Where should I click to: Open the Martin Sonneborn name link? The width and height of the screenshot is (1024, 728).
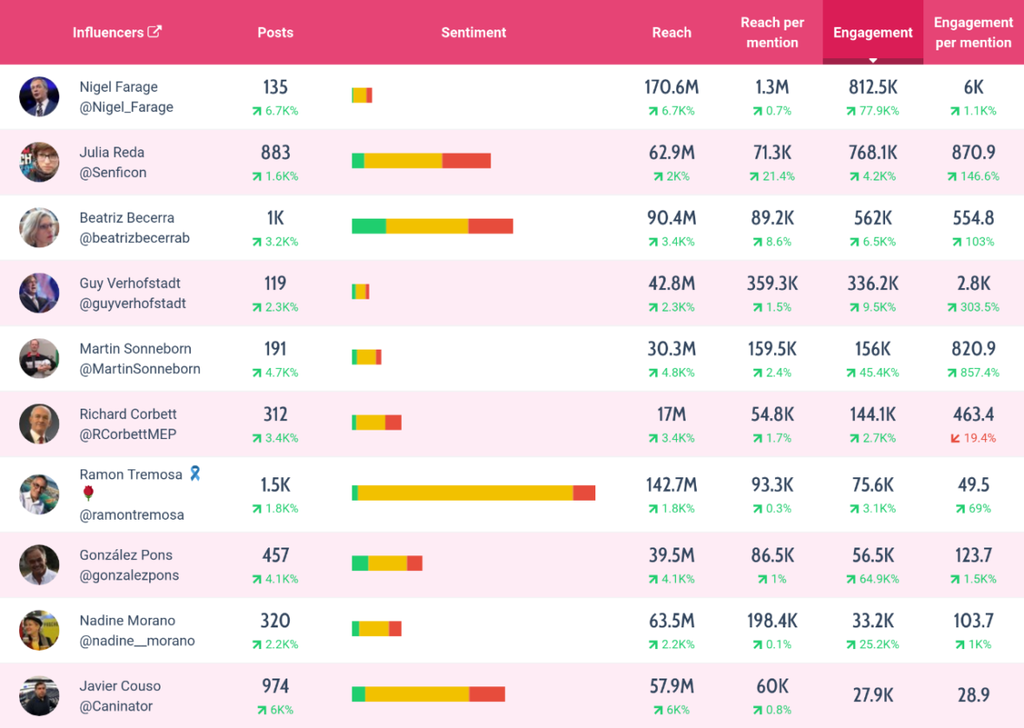(135, 348)
